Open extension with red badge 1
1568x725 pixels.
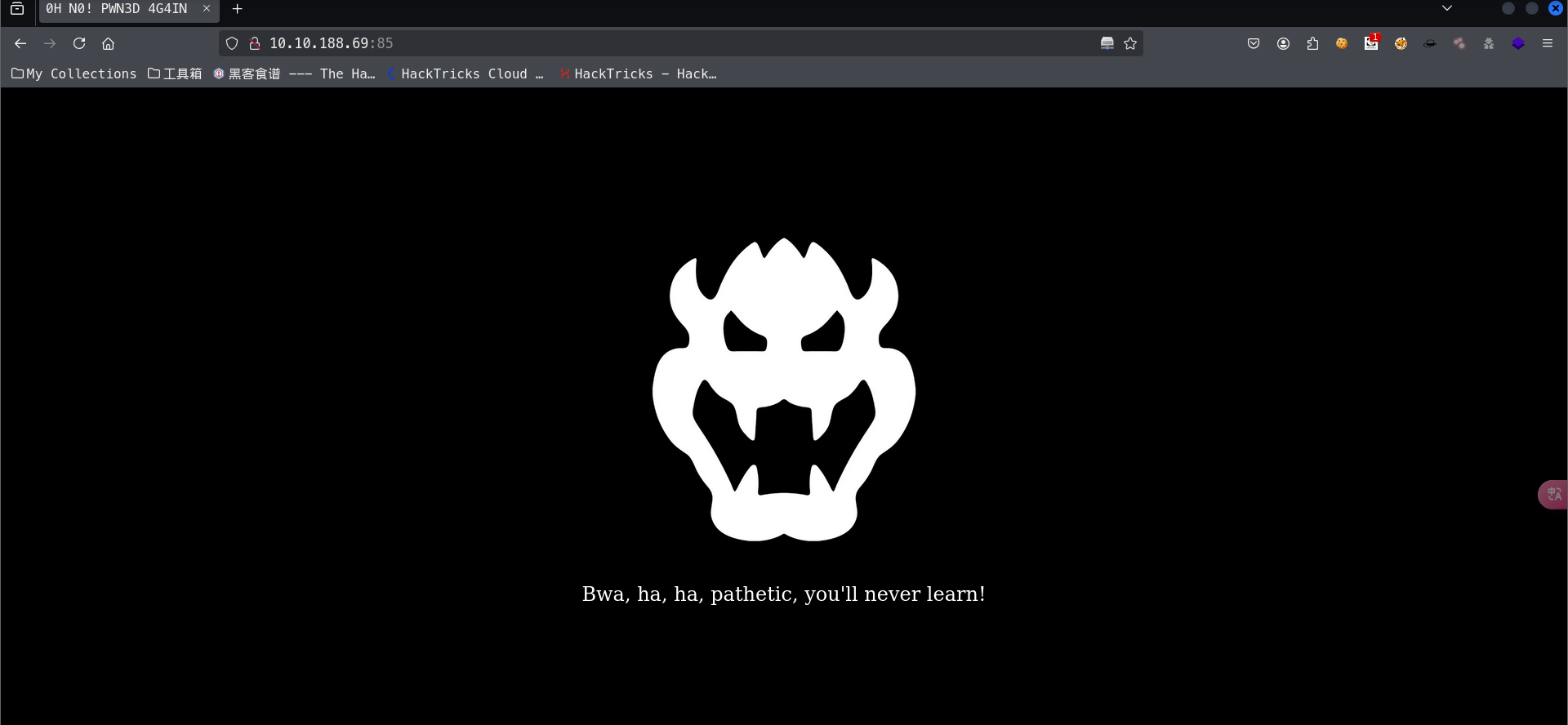click(x=1371, y=42)
